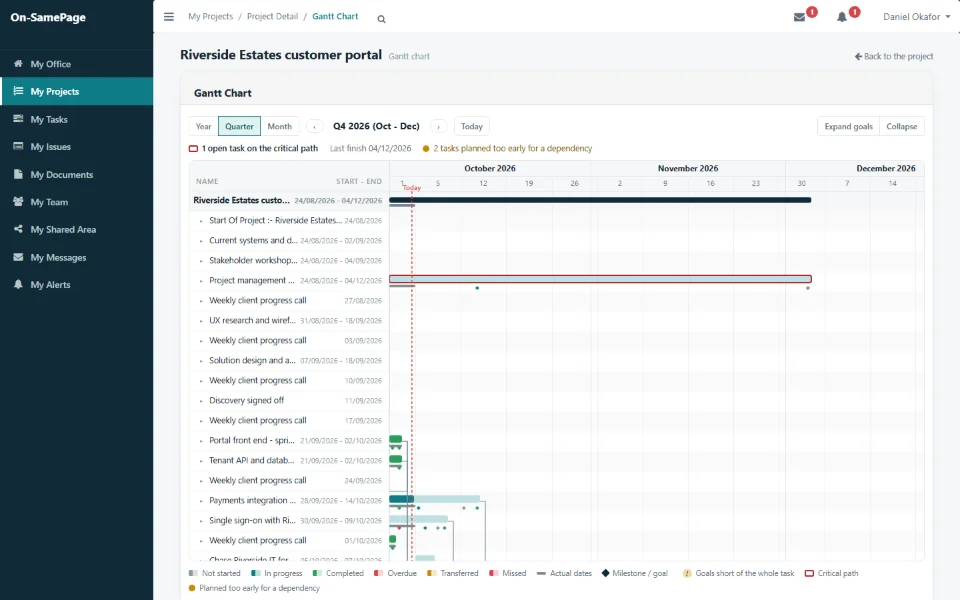The height and width of the screenshot is (600, 960).
Task: Click the Today button
Action: (471, 126)
